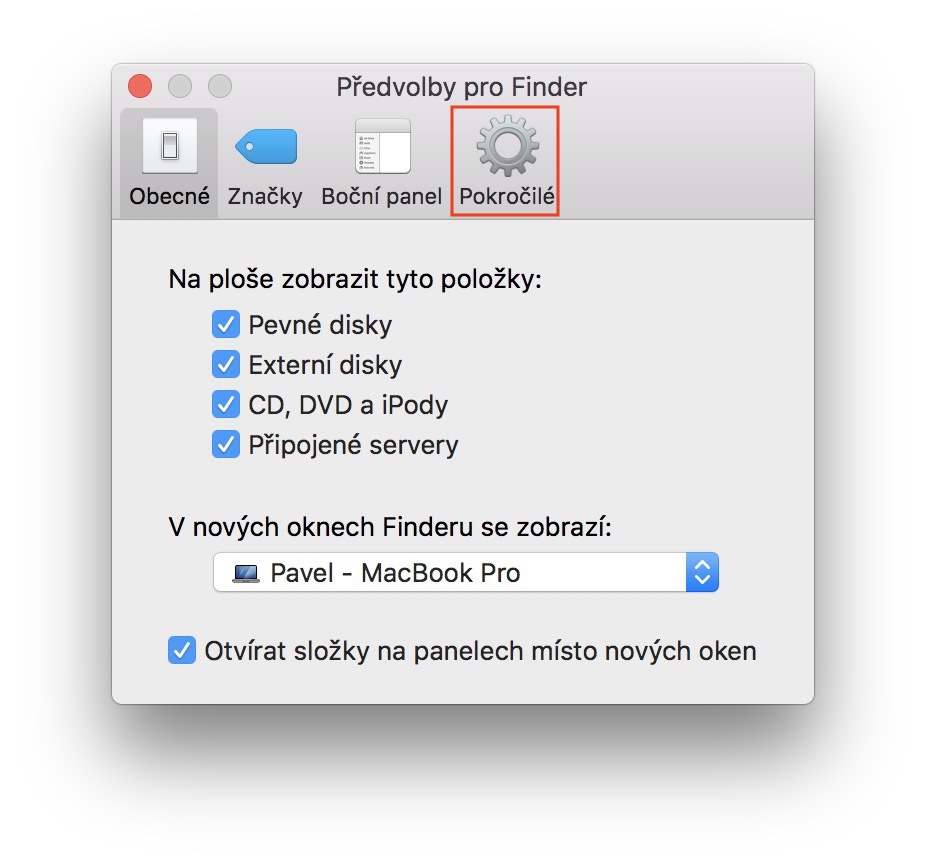Go to the Pokročilé tab label
Screen dimensions: 926x864
tap(506, 197)
